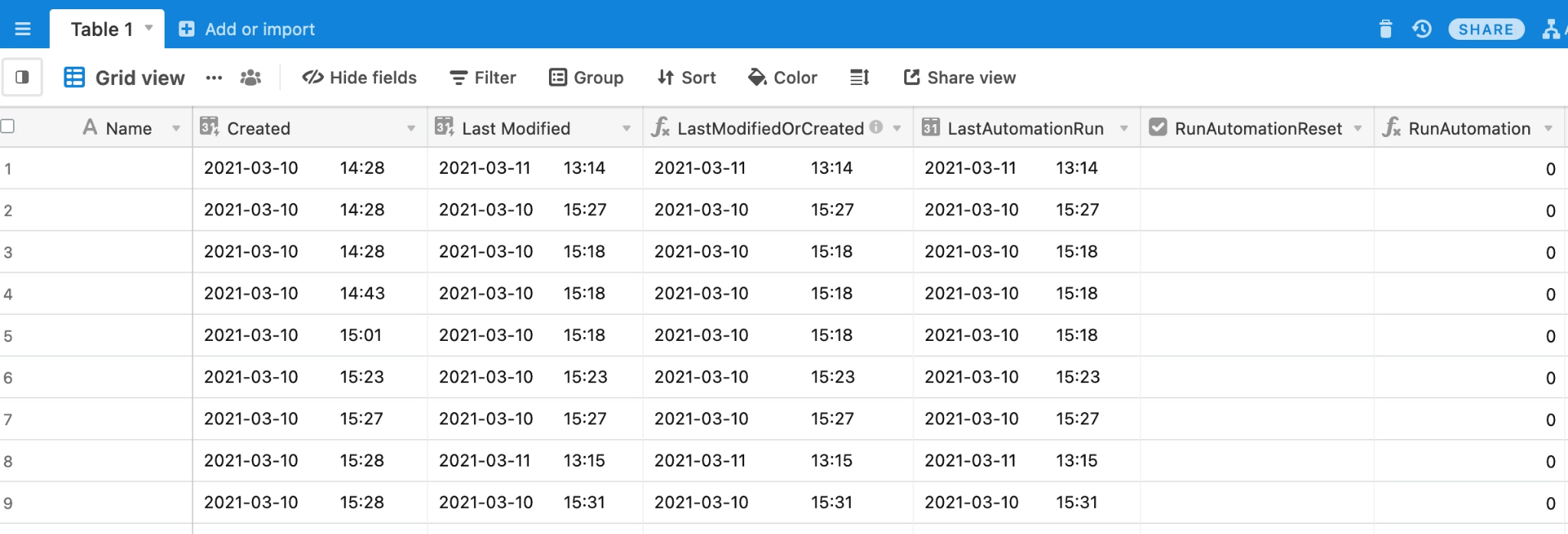Toggle RunAutomationReset checkbox in the field header
The width and height of the screenshot is (1568, 534).
1158,128
